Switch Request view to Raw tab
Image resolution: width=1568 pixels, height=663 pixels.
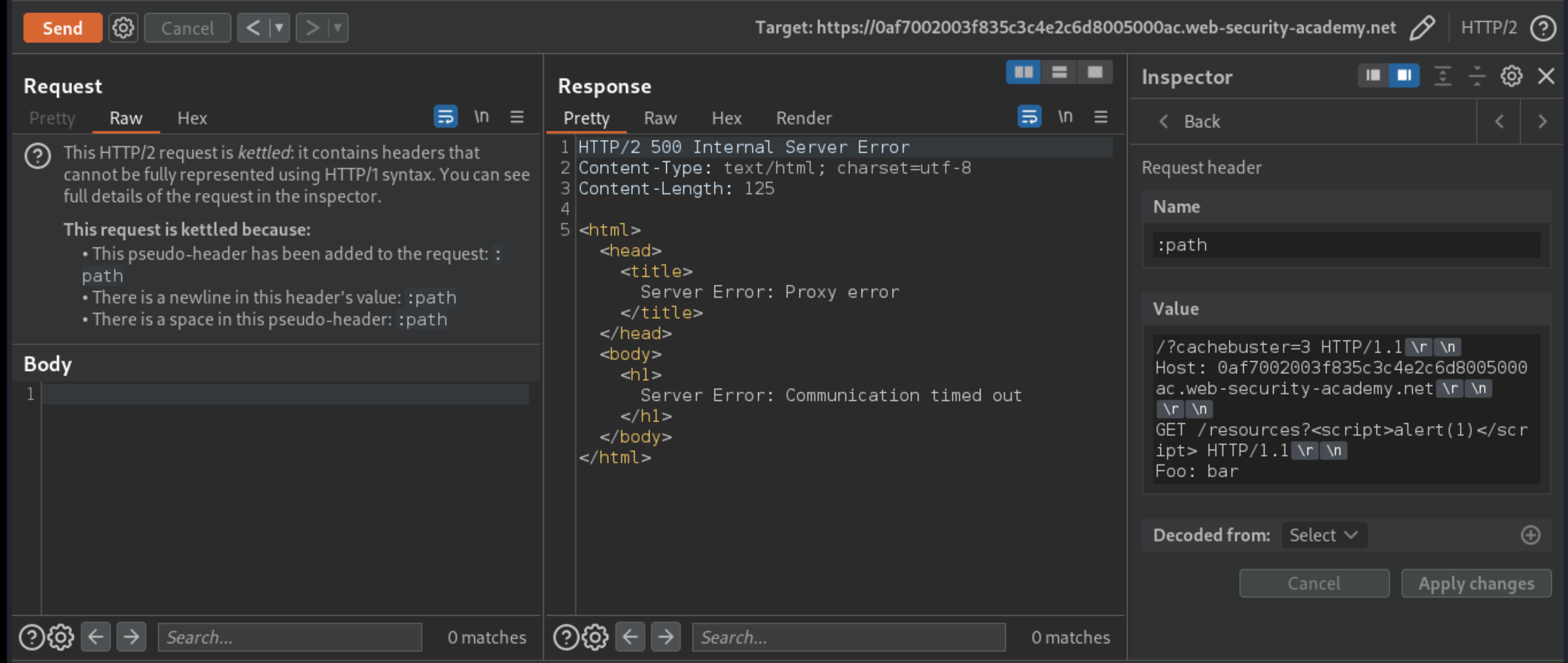click(x=126, y=118)
